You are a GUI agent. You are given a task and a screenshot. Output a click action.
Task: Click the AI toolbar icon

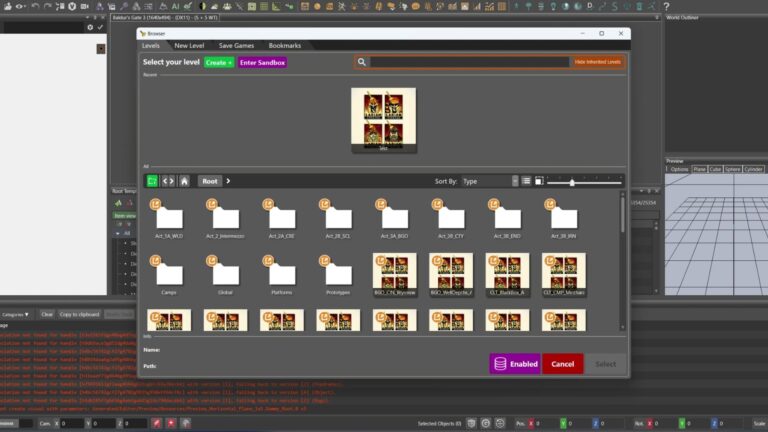tap(175, 6)
